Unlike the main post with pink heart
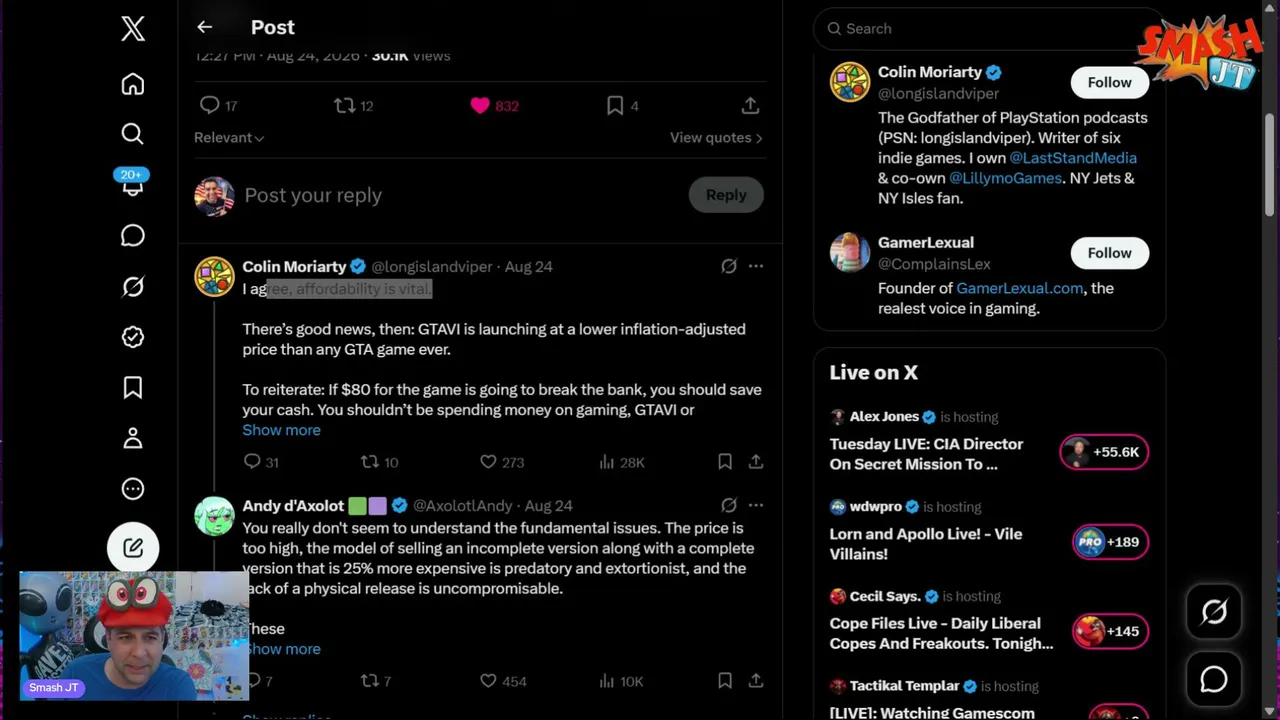 (x=480, y=105)
